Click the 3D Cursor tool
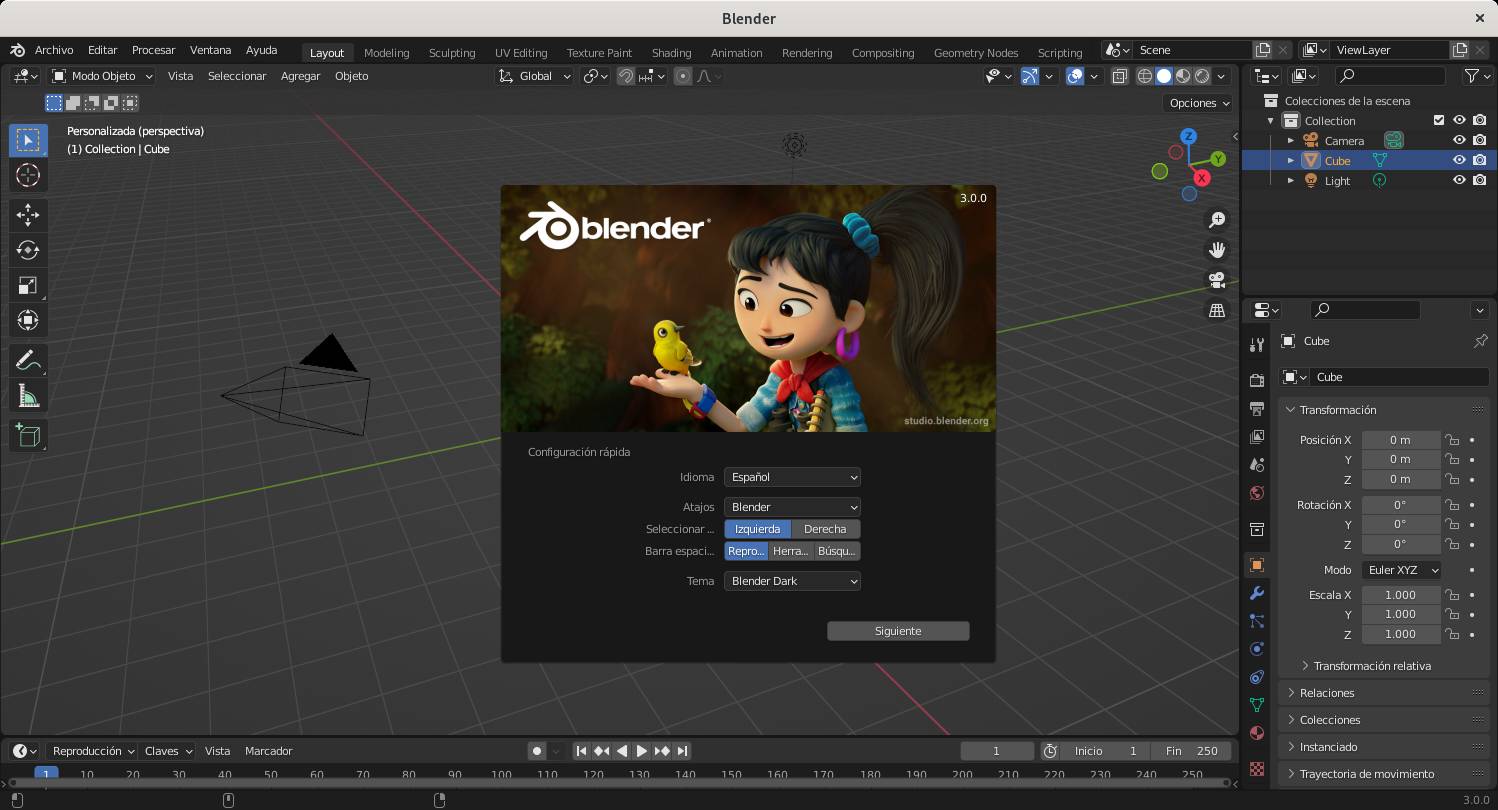The image size is (1498, 810). coord(28,175)
